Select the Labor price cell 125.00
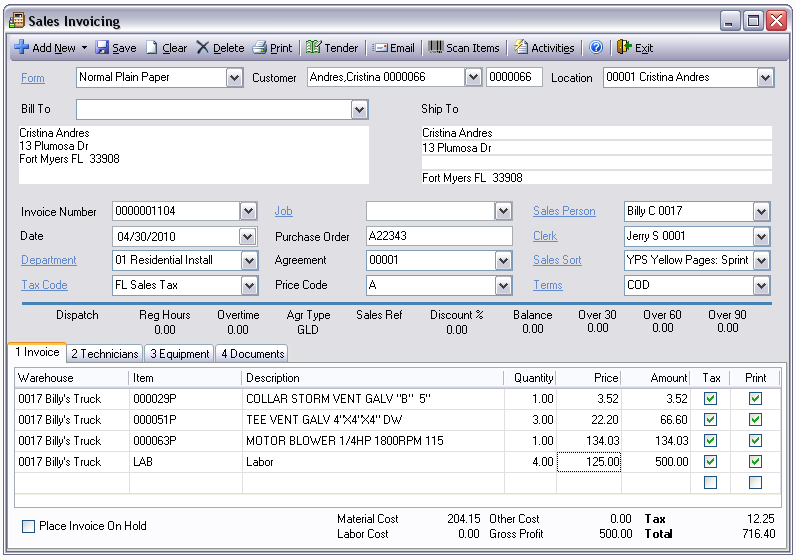Screen dimensions: 796x560 point(589,462)
